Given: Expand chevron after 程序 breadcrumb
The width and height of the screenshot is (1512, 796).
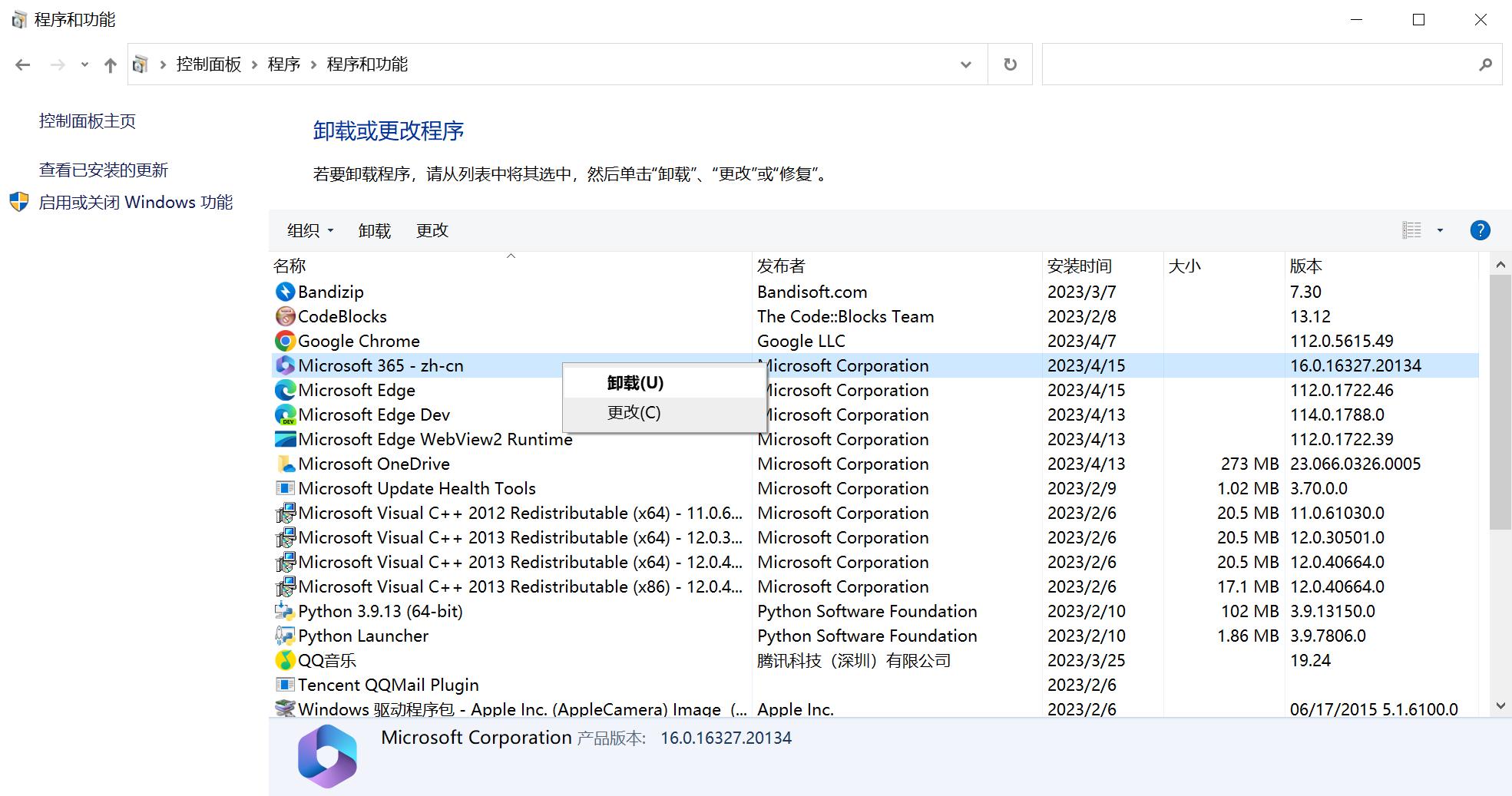Looking at the screenshot, I should [313, 64].
